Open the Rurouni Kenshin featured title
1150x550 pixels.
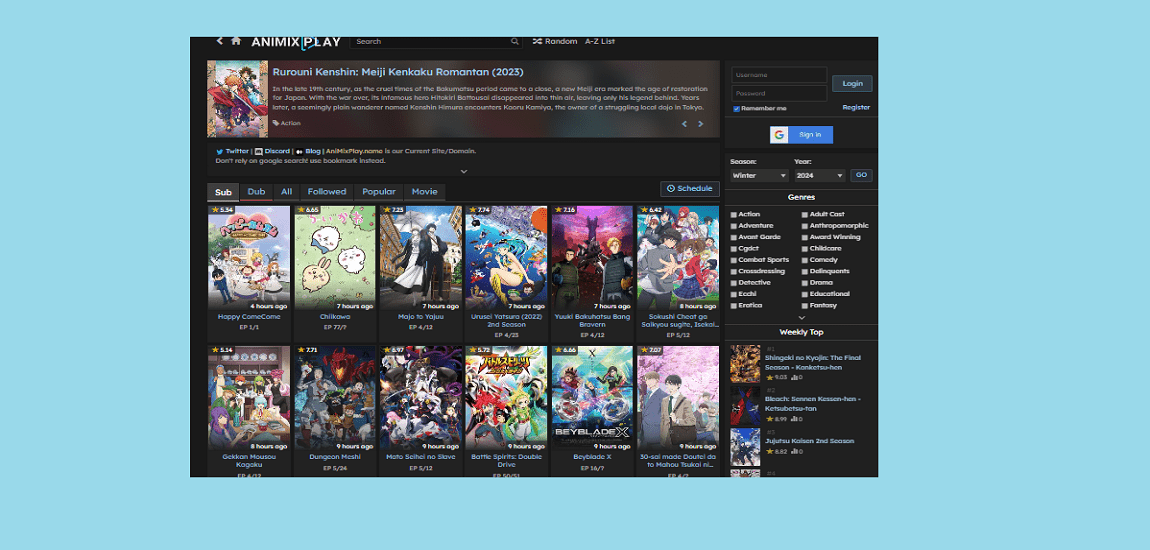point(398,72)
